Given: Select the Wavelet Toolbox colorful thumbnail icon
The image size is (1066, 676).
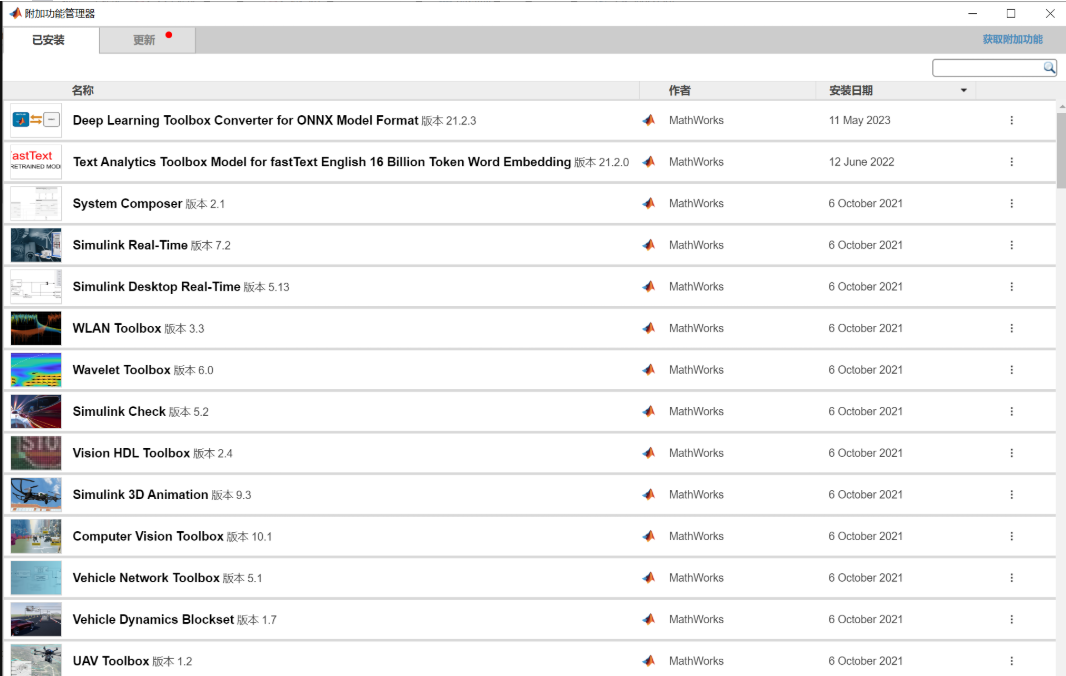Looking at the screenshot, I should click(36, 369).
